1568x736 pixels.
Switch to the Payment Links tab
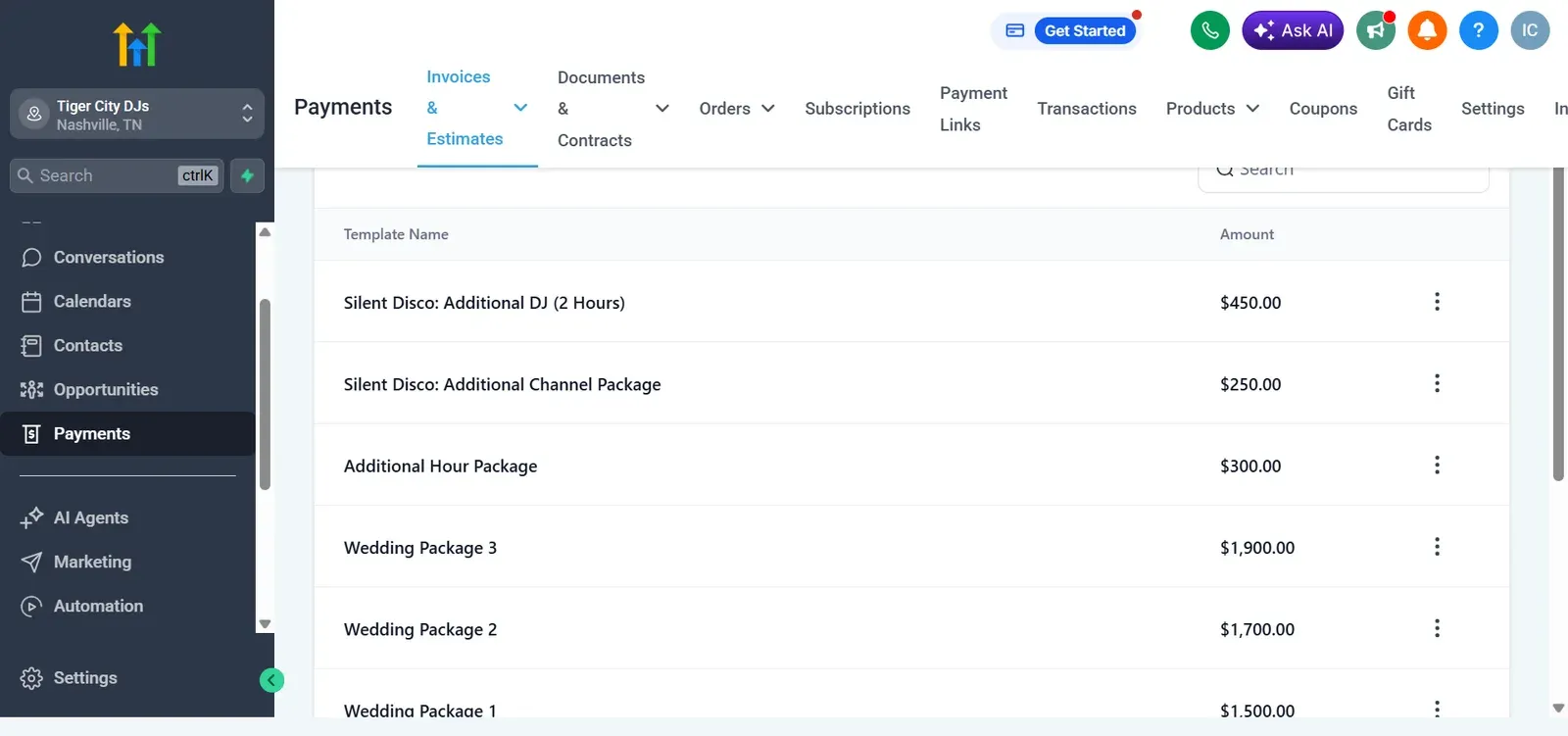pyautogui.click(x=973, y=109)
